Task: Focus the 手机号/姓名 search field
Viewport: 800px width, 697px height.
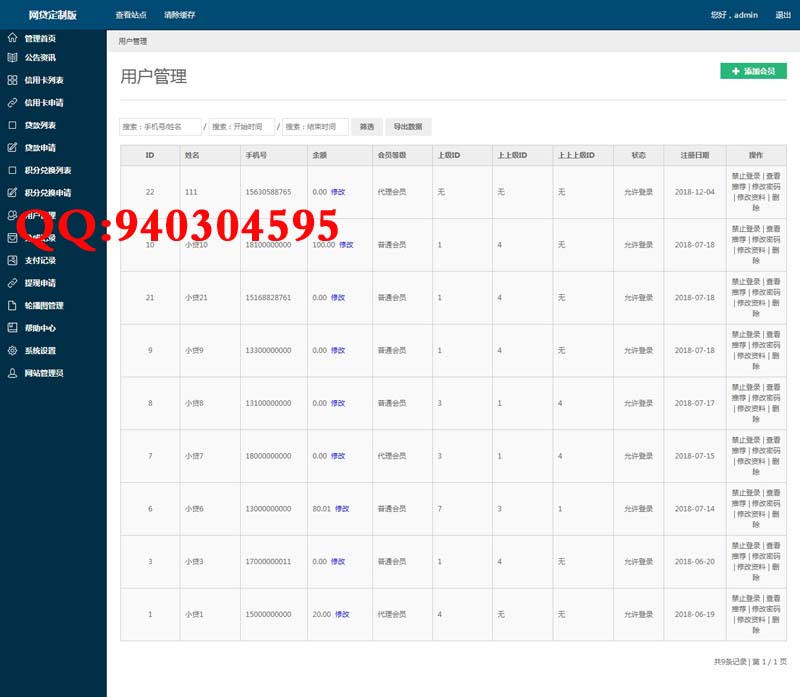Action: [160, 127]
